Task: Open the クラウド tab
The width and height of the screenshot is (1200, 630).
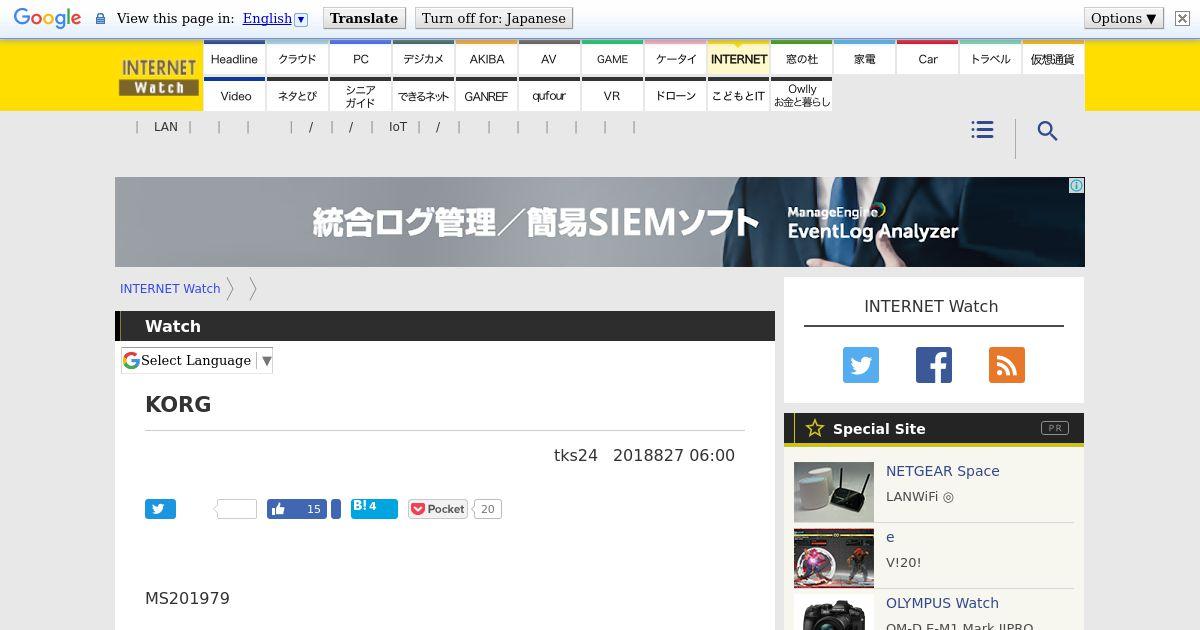Action: [x=297, y=59]
